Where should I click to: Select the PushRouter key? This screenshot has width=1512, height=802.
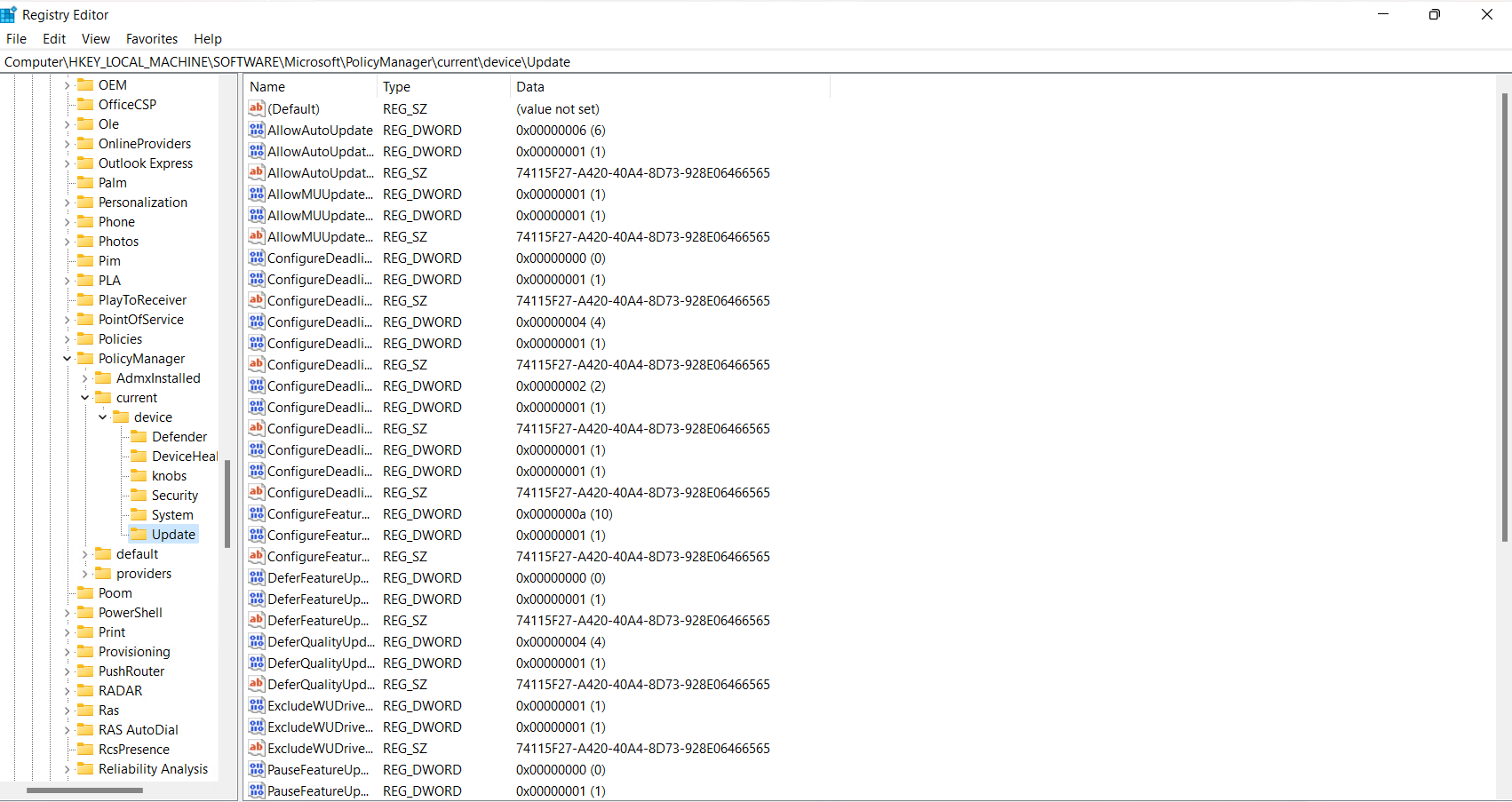click(131, 671)
